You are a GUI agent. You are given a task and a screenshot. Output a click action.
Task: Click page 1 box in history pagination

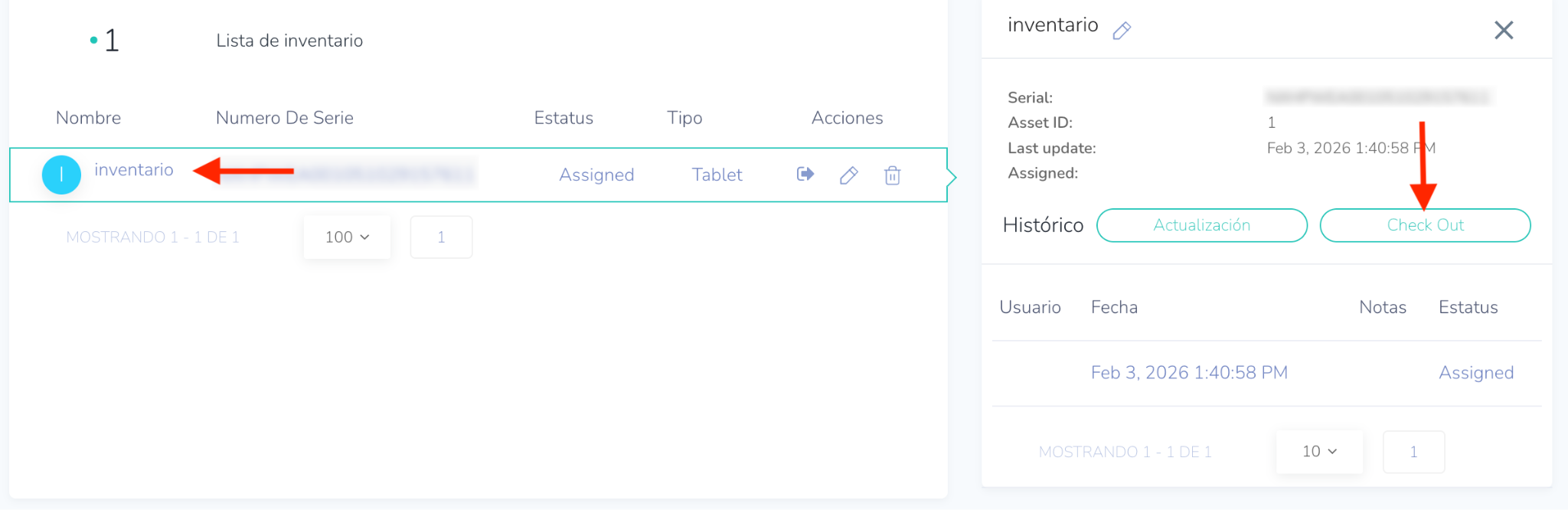click(1413, 452)
